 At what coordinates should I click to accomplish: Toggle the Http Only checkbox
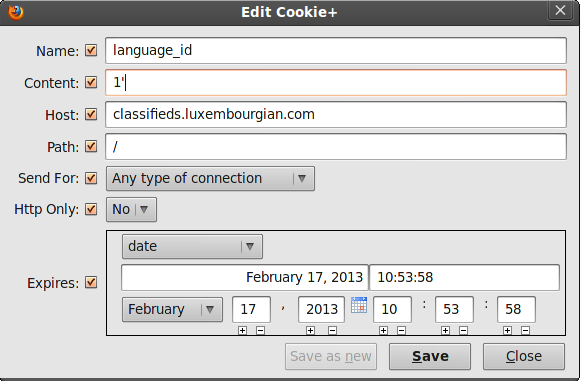coord(91,209)
